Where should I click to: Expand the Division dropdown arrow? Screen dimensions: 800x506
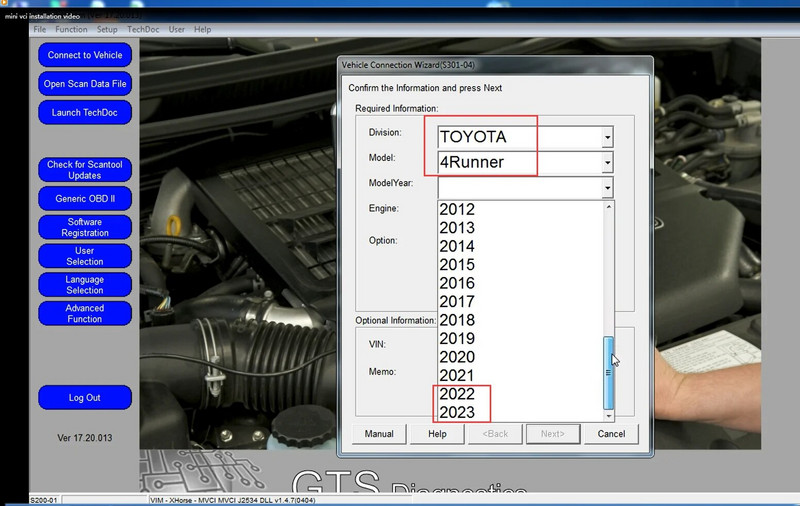click(x=607, y=137)
